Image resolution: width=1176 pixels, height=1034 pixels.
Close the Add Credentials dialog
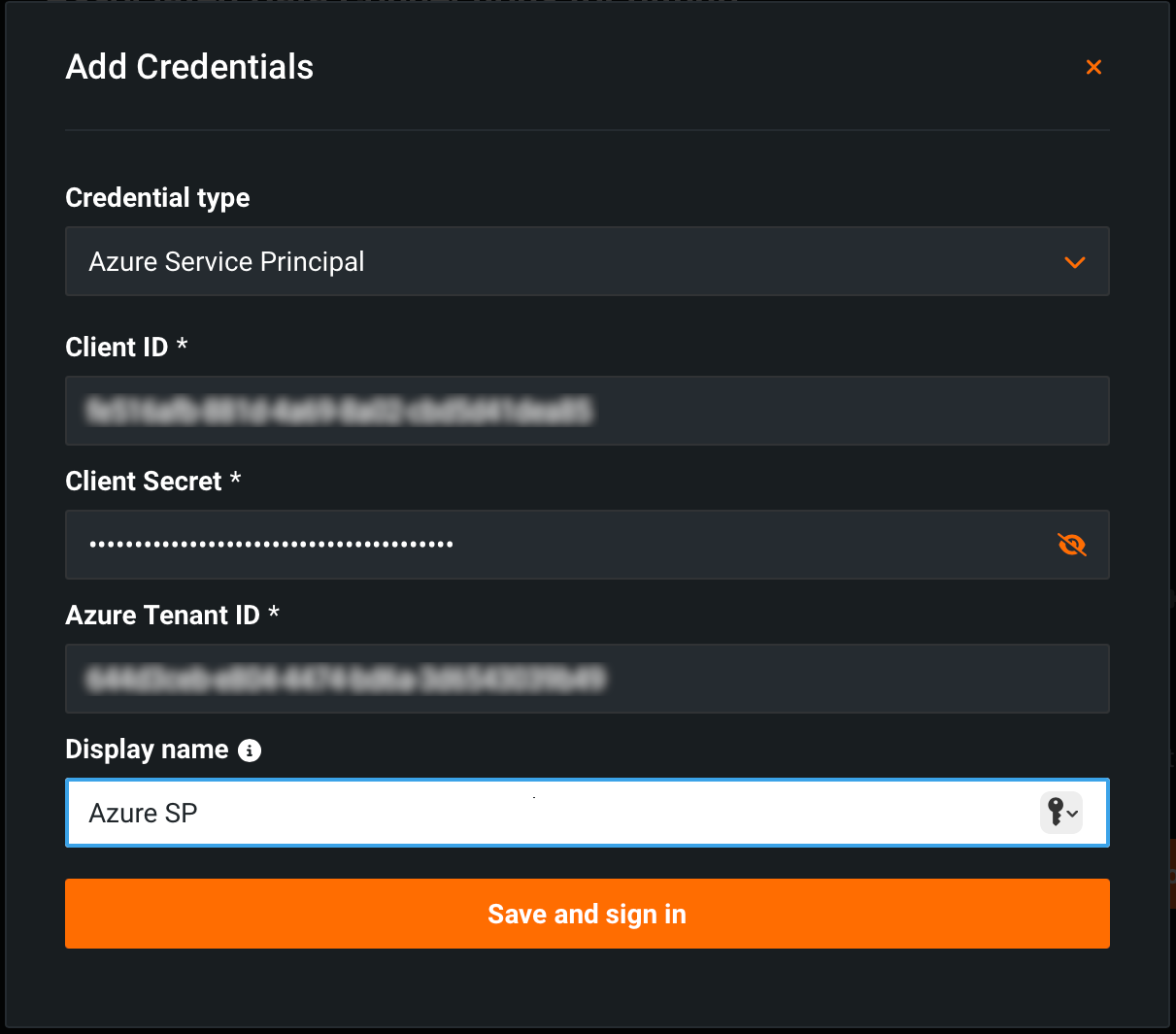pos(1093,67)
